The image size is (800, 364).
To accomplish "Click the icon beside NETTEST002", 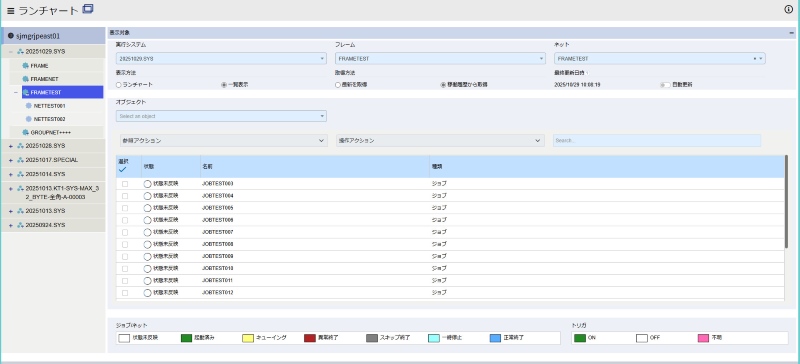I will tap(29, 119).
